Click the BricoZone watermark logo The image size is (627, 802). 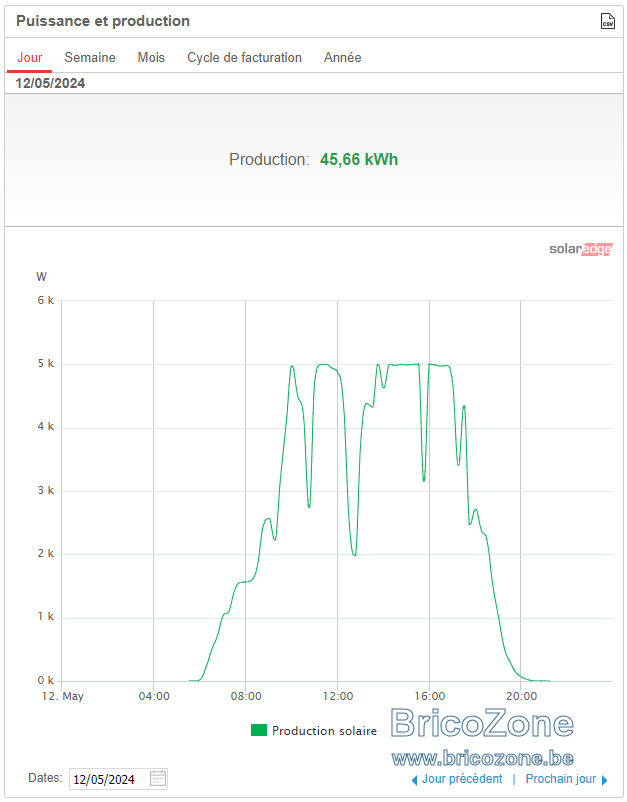pyautogui.click(x=482, y=723)
